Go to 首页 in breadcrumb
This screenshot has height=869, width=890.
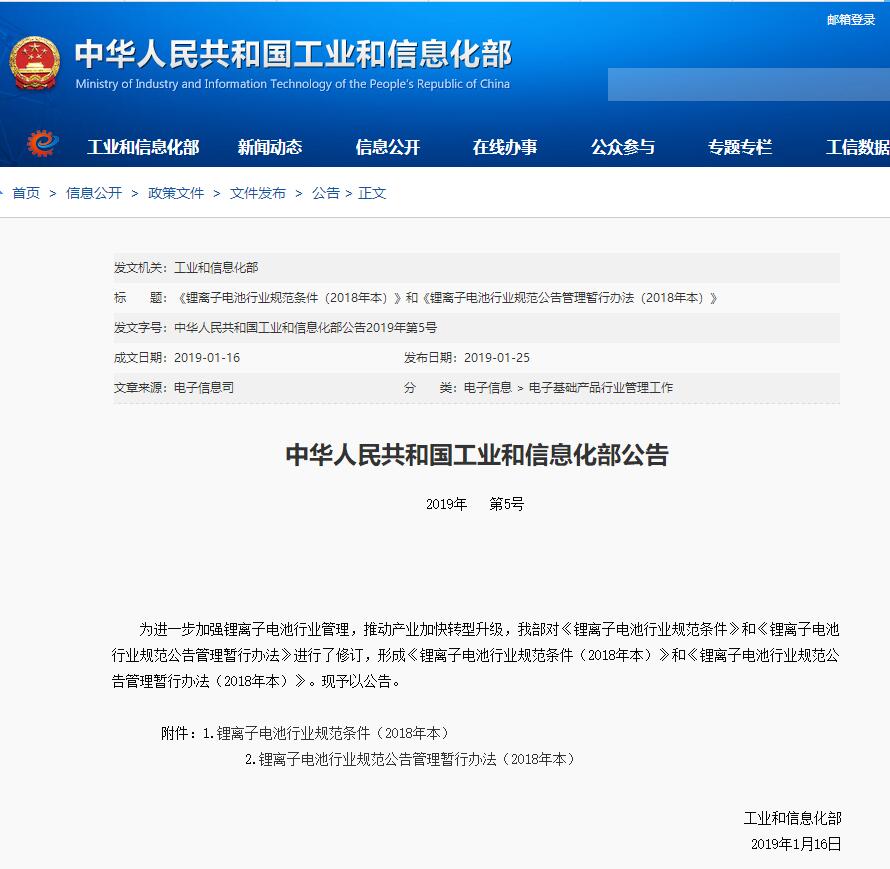pos(26,193)
